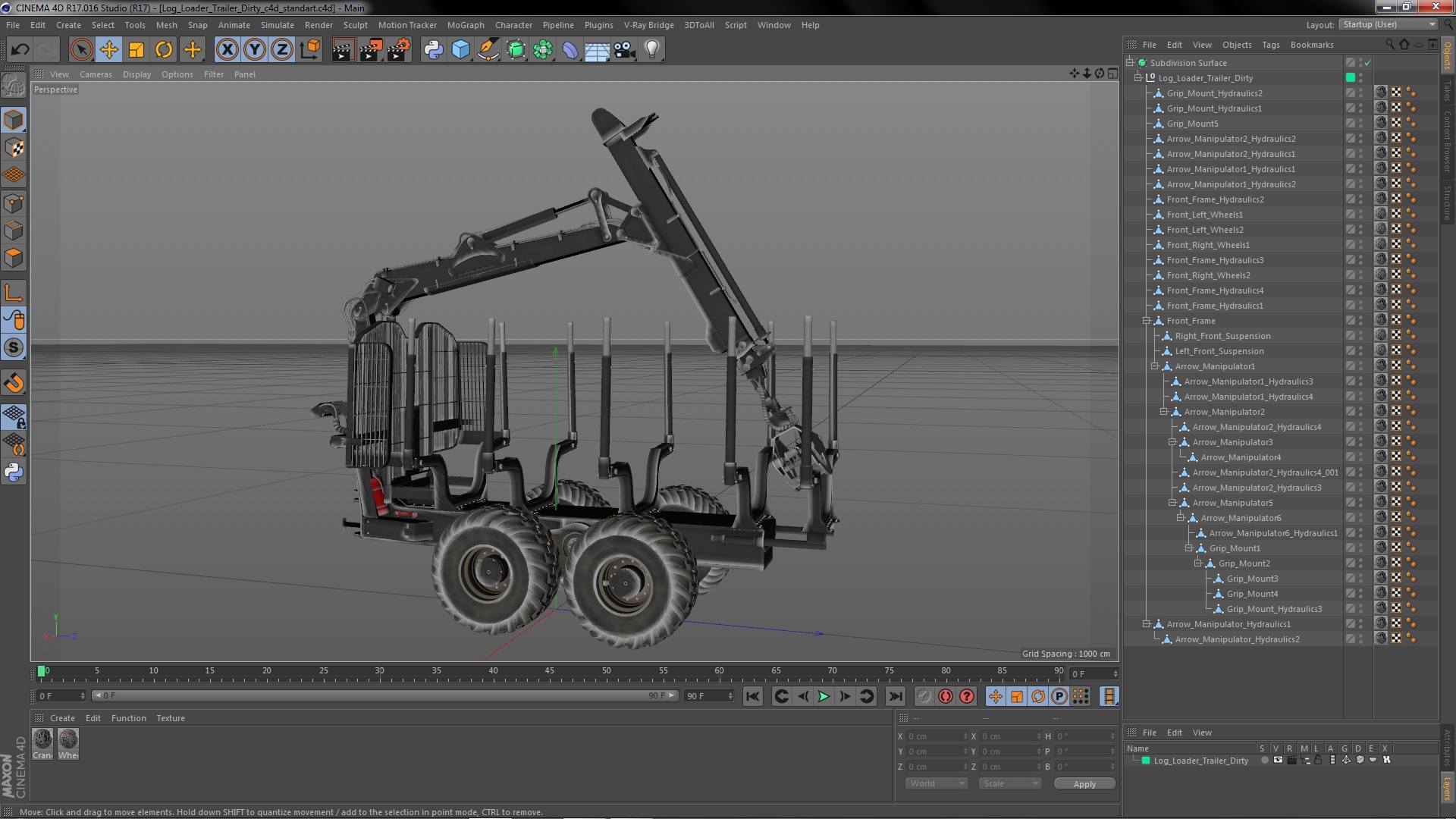
Task: Enable Axis mode L icon
Action: point(14,293)
